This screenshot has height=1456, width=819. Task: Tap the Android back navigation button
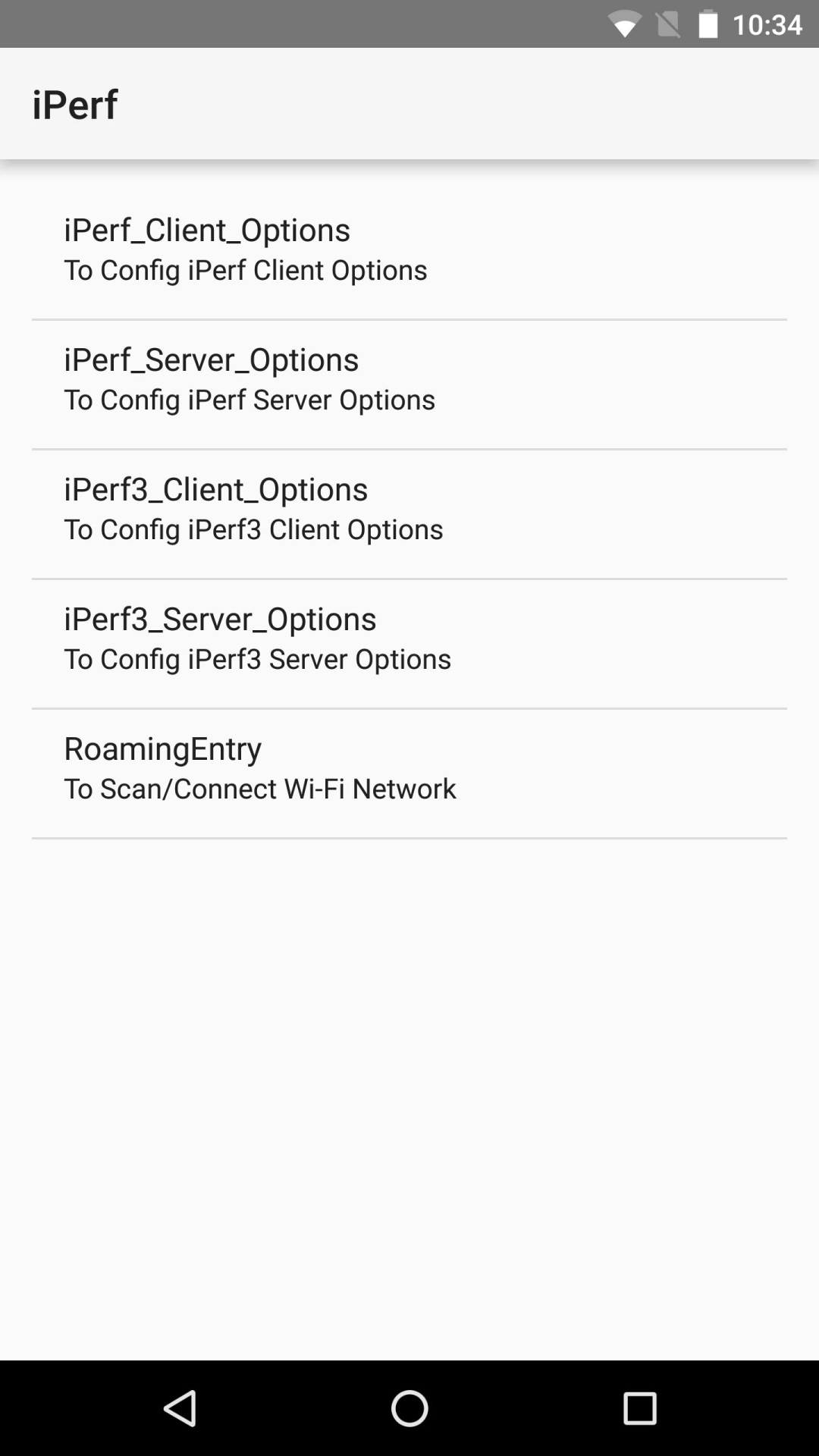coord(180,1408)
